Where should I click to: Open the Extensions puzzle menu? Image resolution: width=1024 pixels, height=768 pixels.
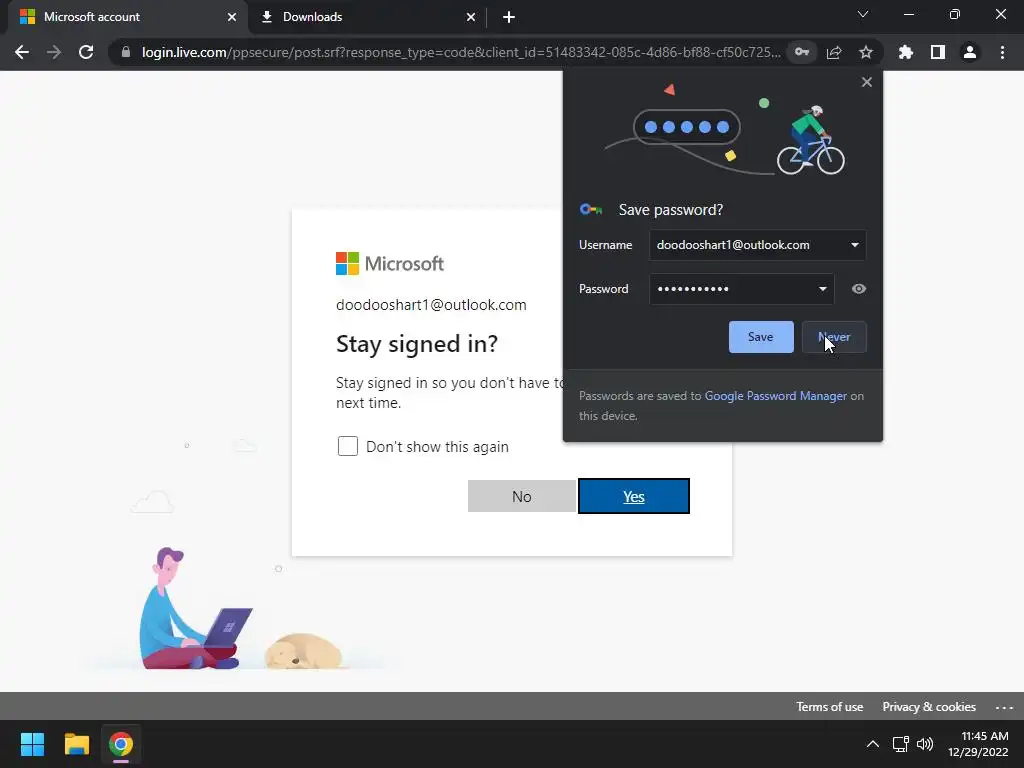click(x=906, y=52)
